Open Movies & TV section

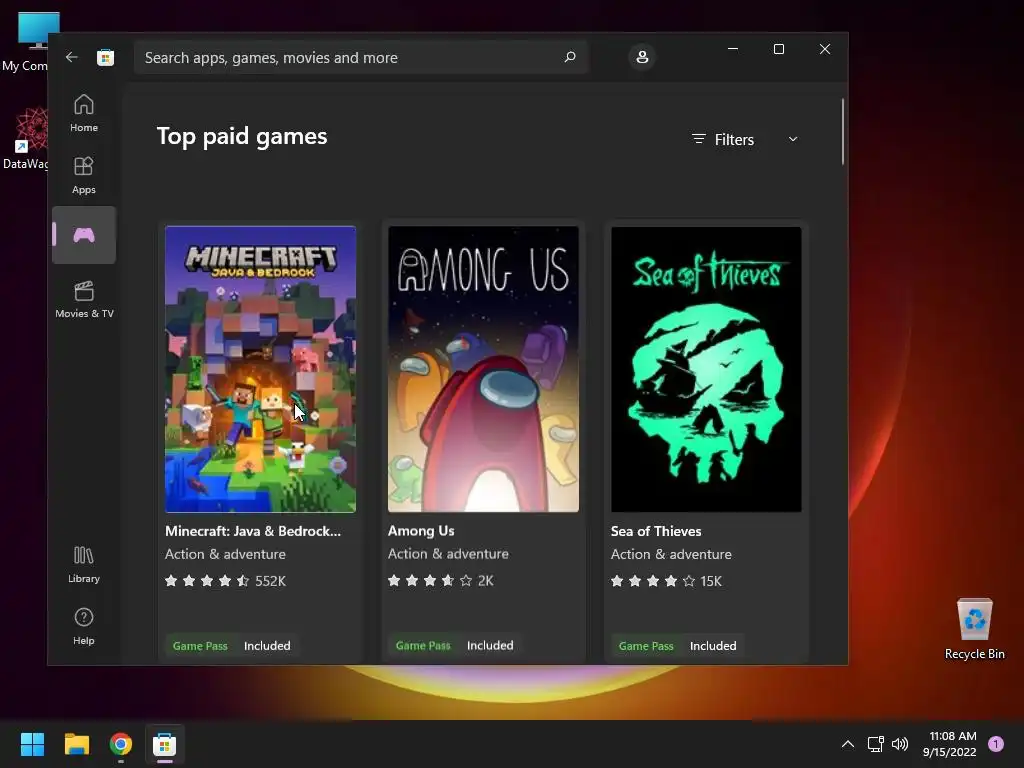coord(84,300)
